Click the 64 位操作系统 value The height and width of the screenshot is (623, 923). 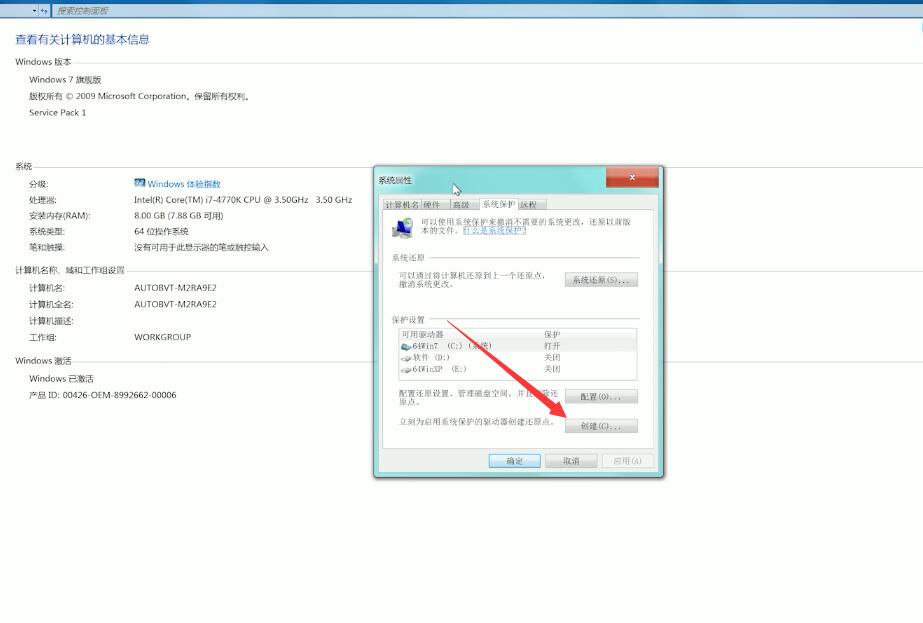click(161, 231)
